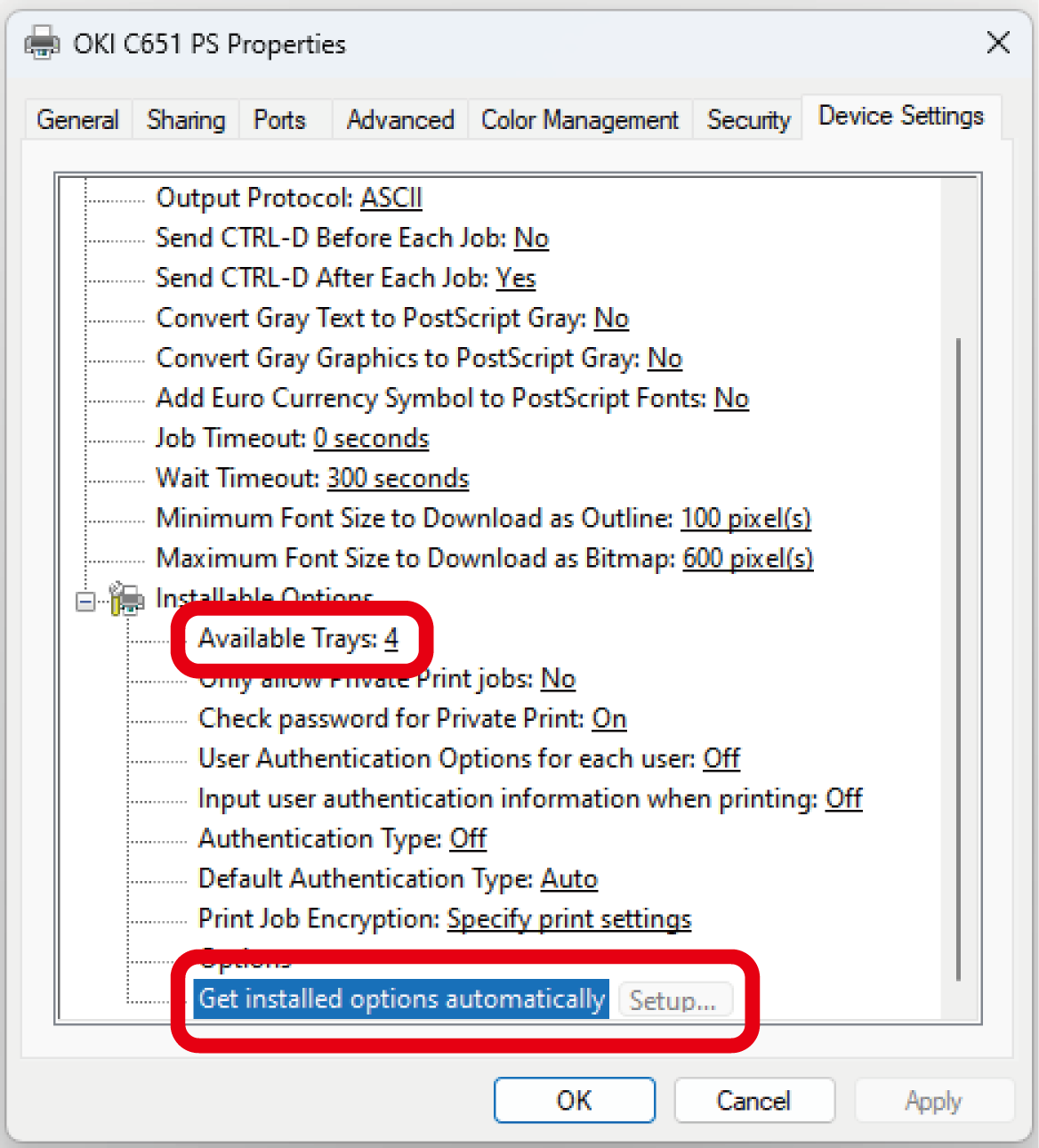Click the vertical scrollbar thumb
The height and width of the screenshot is (1148, 1039).
(958, 659)
